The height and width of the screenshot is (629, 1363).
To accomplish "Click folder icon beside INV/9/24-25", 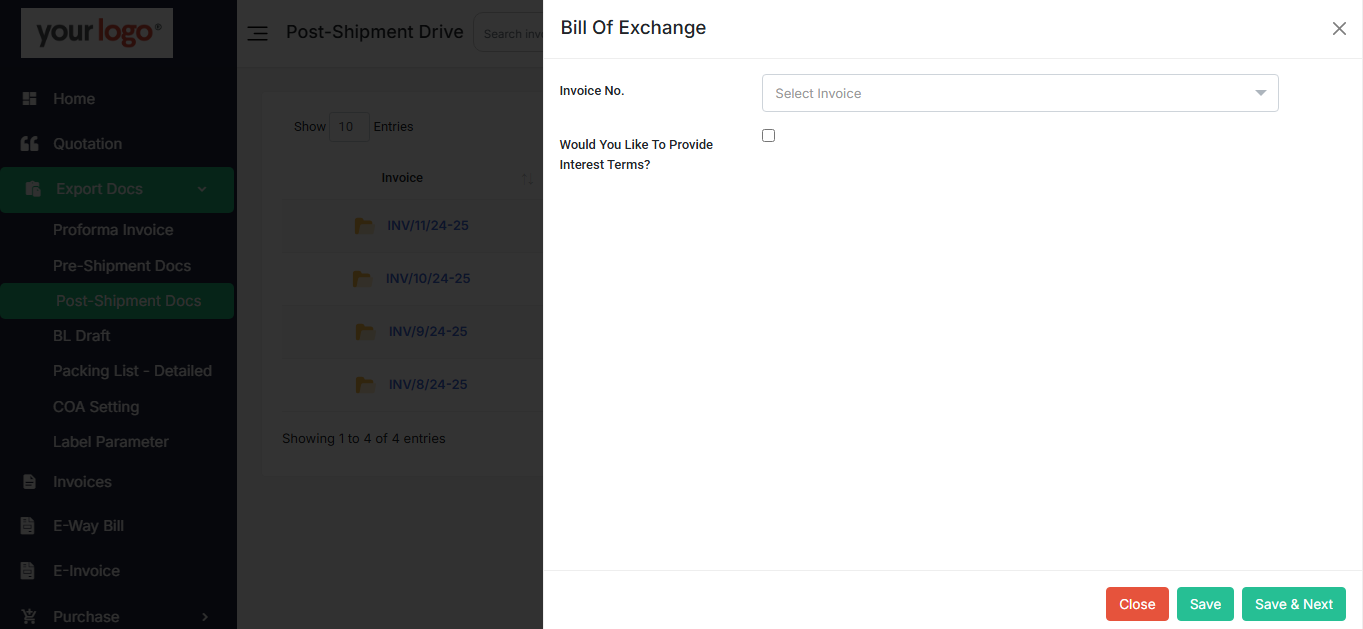I will (x=366, y=332).
